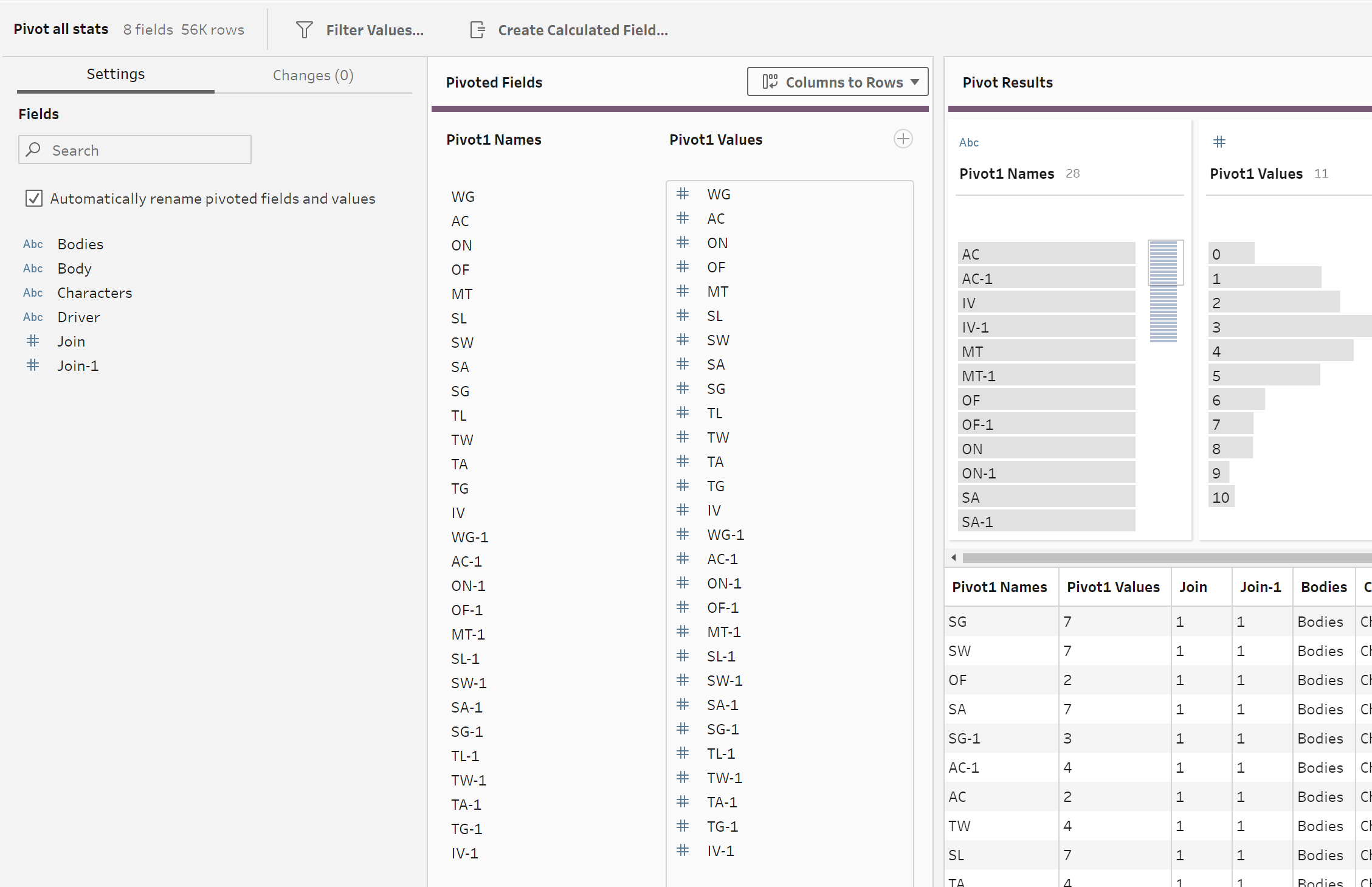Click the Abc type icon above Pivot1 Names
The image size is (1372, 887).
tap(968, 142)
